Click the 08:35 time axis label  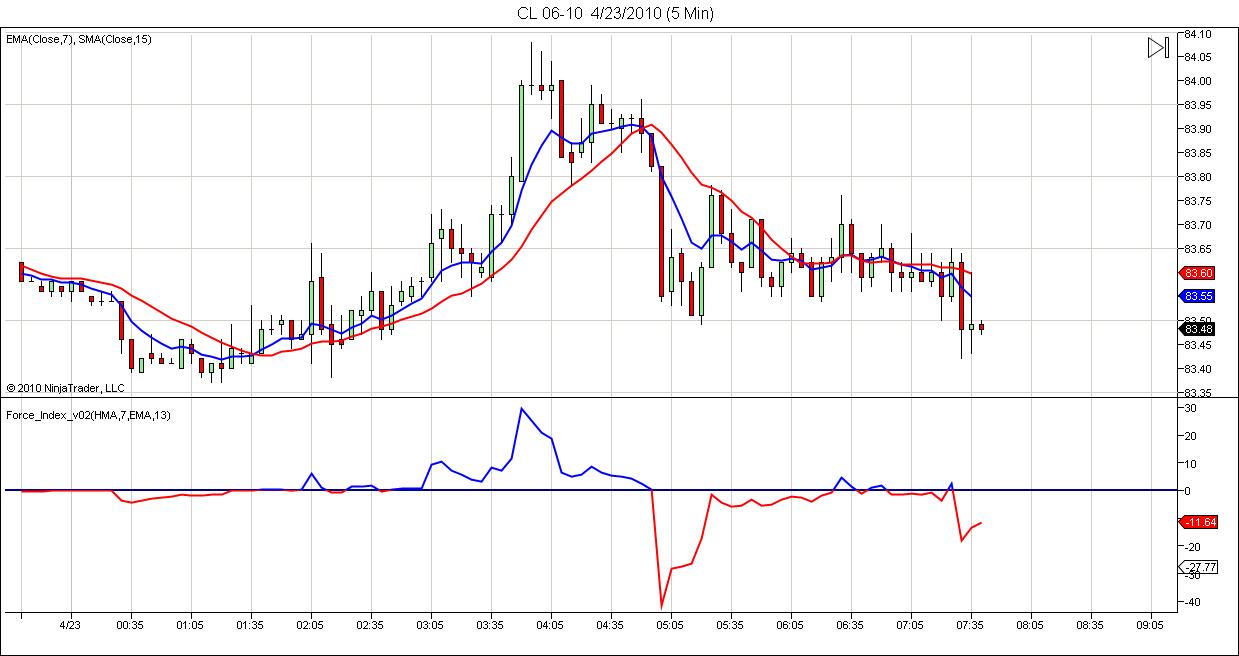1090,625
